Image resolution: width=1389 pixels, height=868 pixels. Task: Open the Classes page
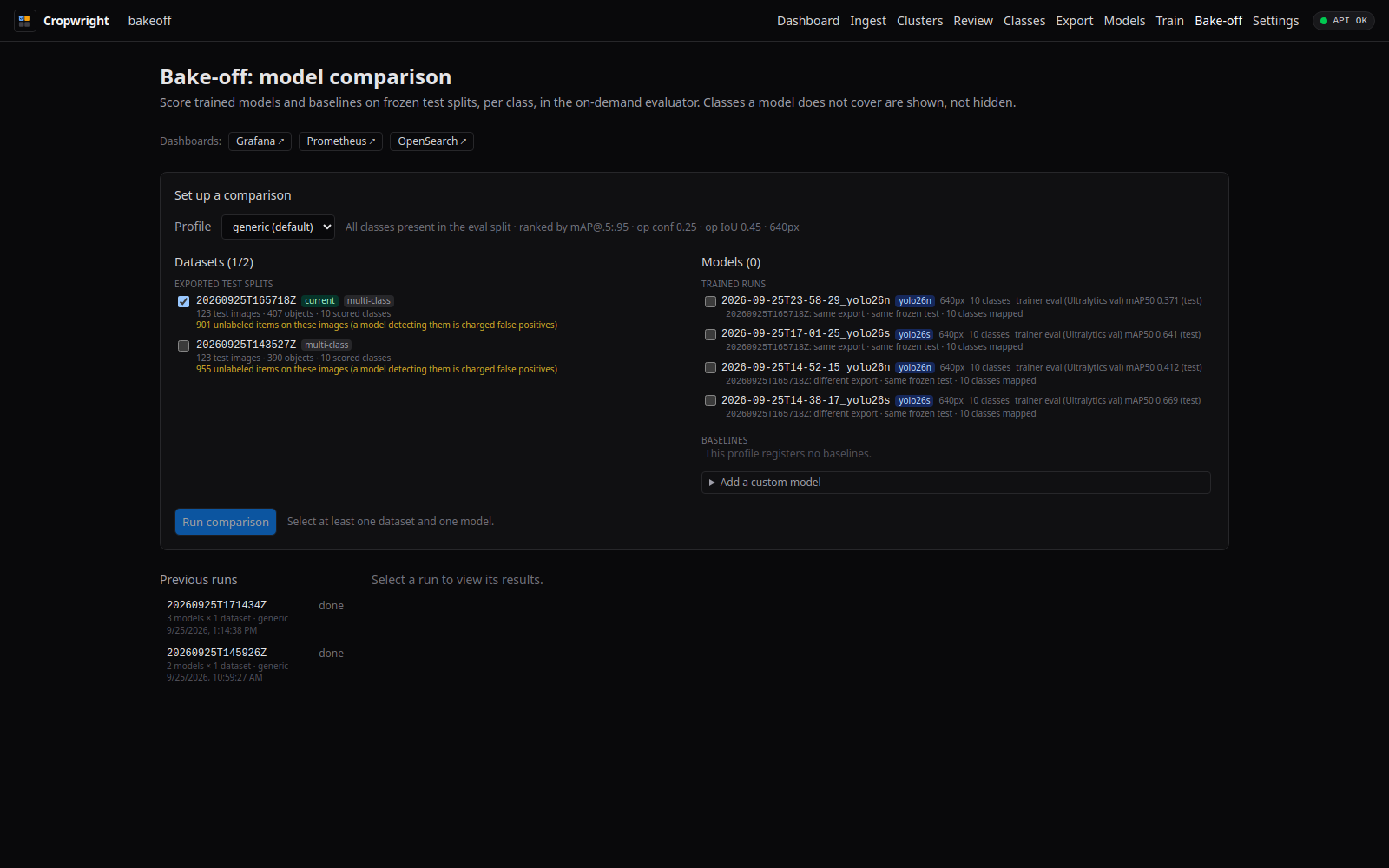[1024, 21]
